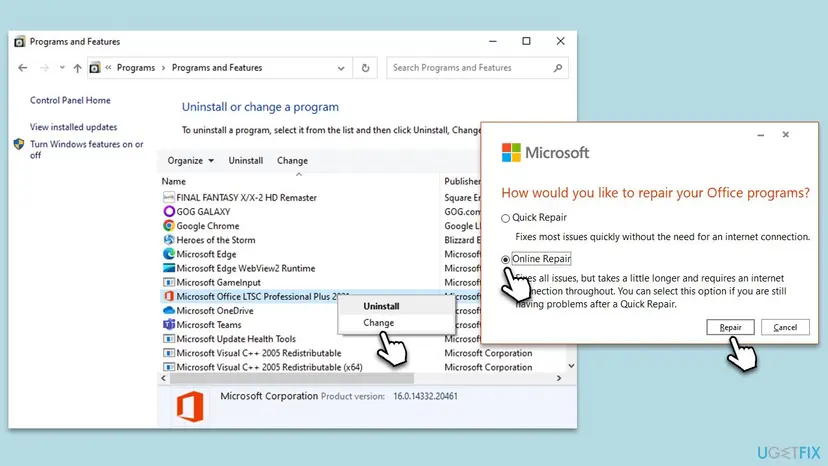Click the Office logo in details pane
This screenshot has width=828, height=466.
(x=190, y=406)
